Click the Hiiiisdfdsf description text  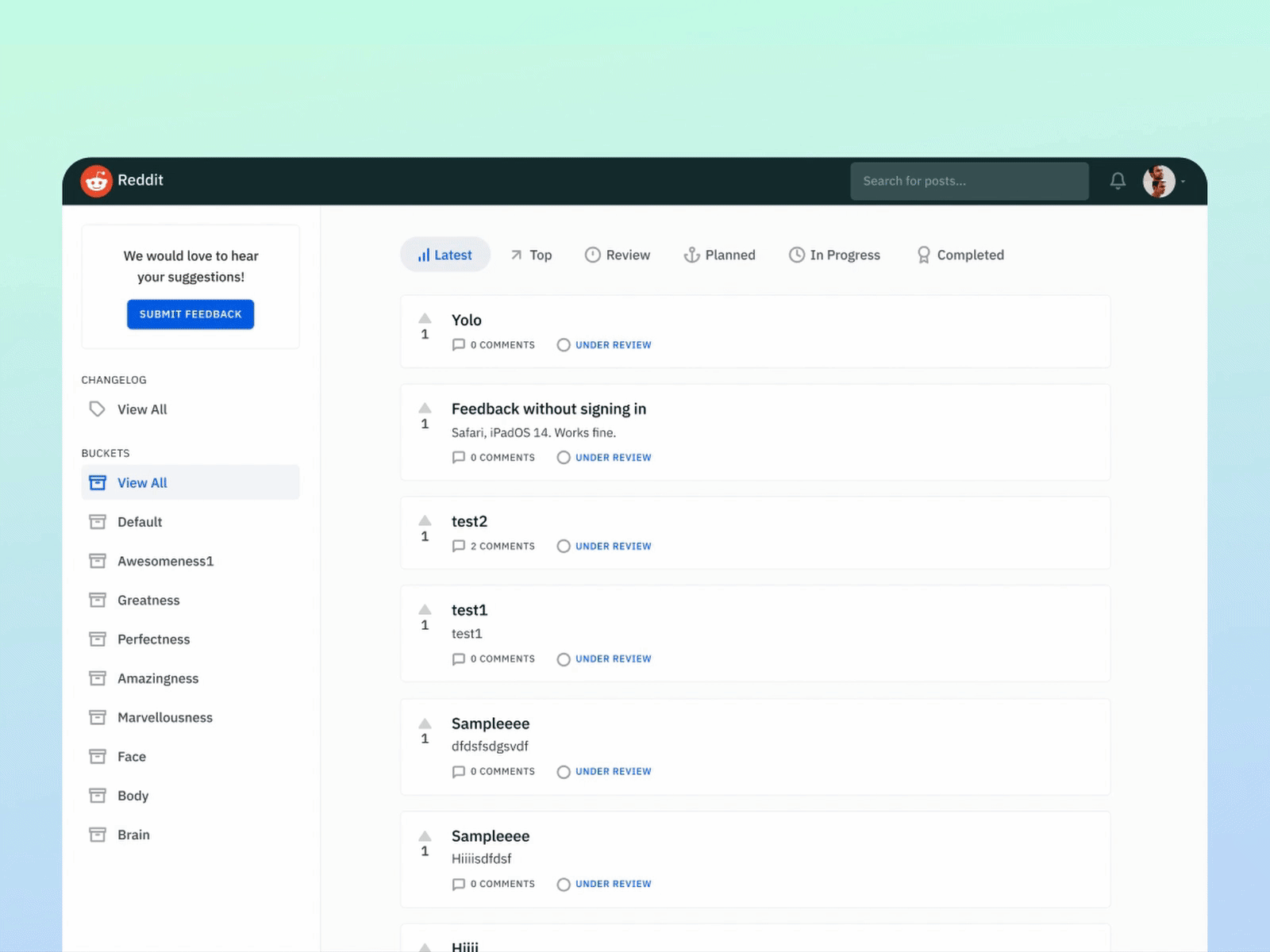click(x=481, y=858)
